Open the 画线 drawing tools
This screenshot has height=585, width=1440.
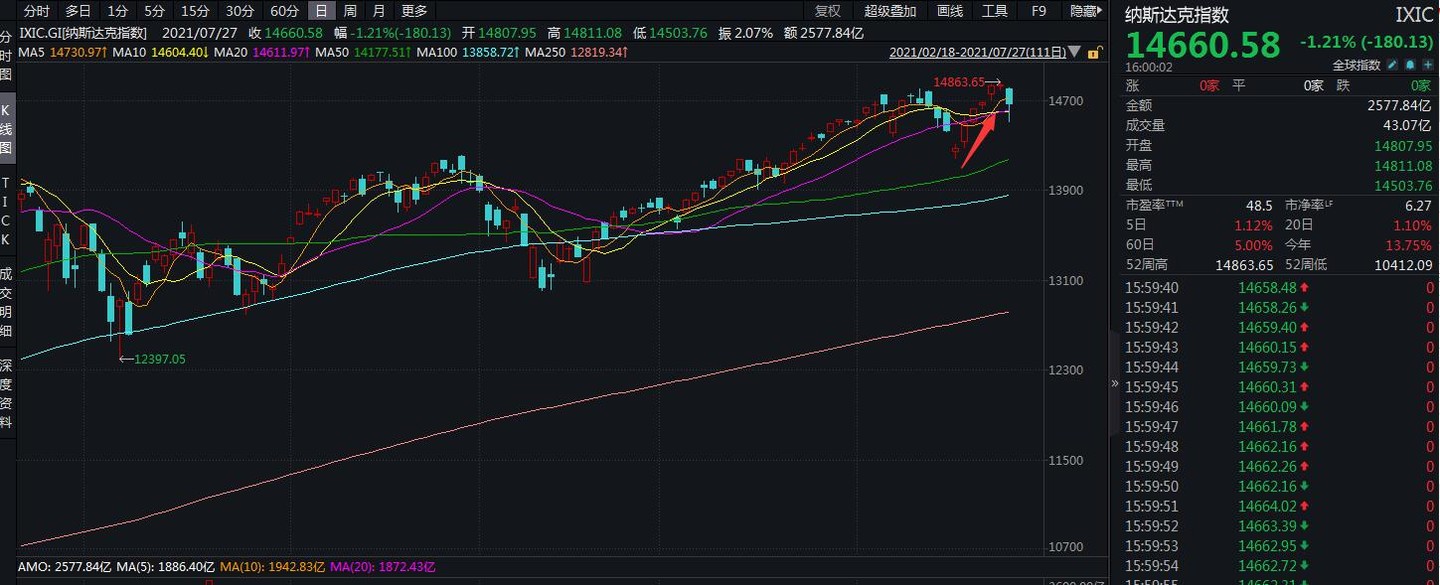pos(950,11)
